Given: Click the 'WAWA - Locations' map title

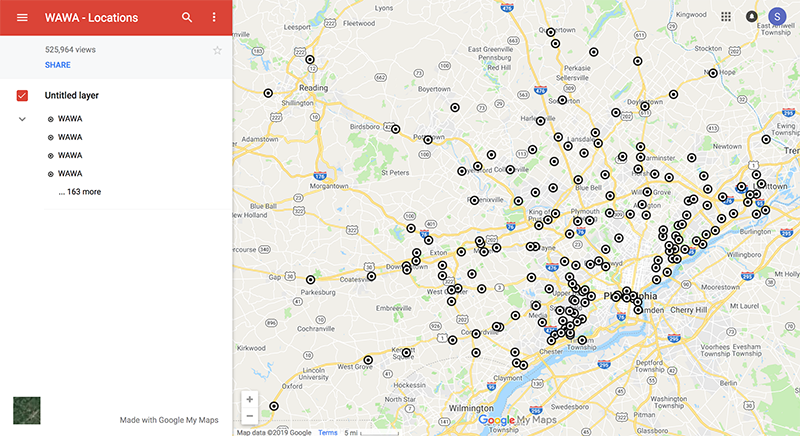Looking at the screenshot, I should (91, 17).
